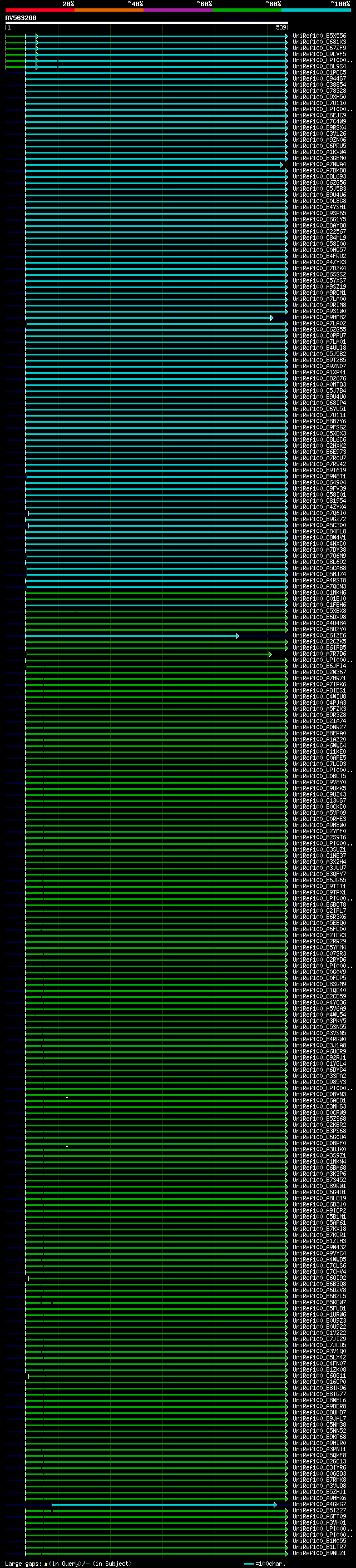Viewport: 356px width, 1568px height.
Task: Click the UniRef100_Q944G7 entry
Action: [x=319, y=78]
